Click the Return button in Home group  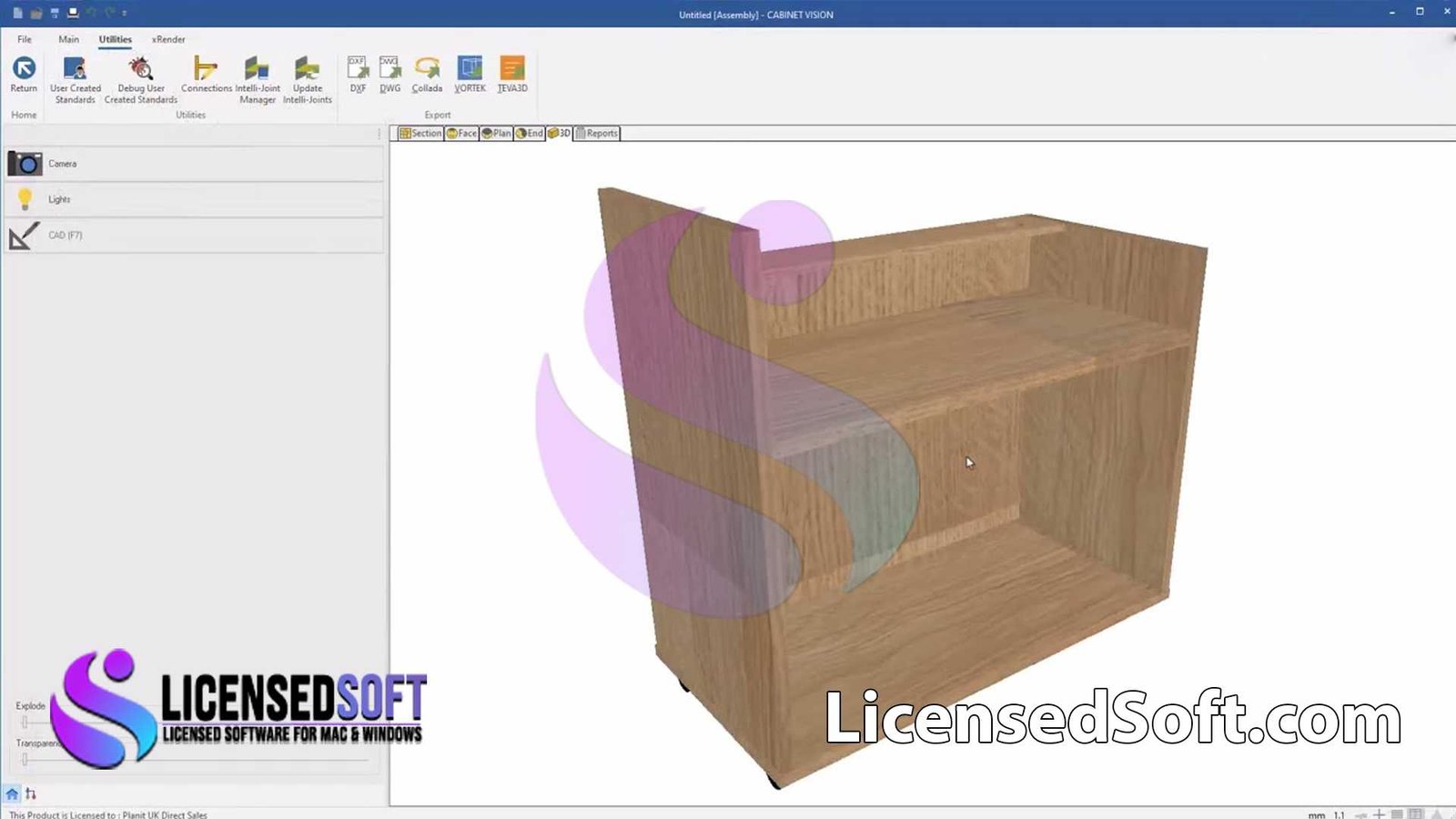click(x=24, y=75)
